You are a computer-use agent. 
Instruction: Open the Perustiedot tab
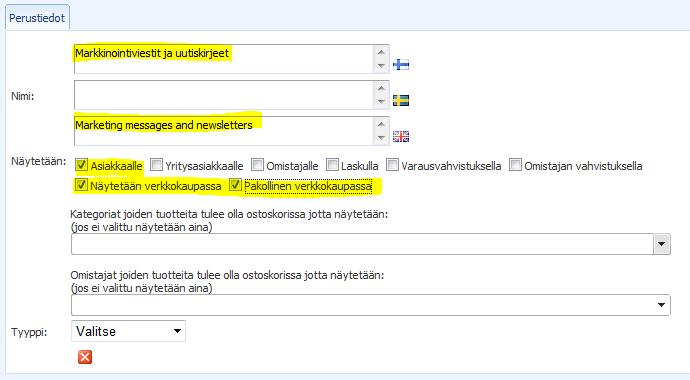click(x=37, y=18)
